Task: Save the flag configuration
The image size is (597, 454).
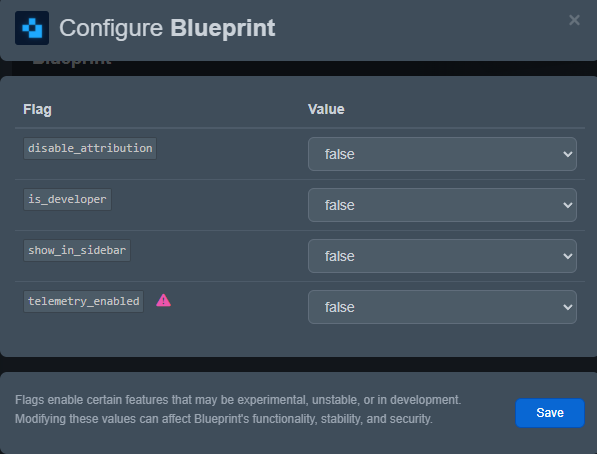Action: pyautogui.click(x=550, y=413)
